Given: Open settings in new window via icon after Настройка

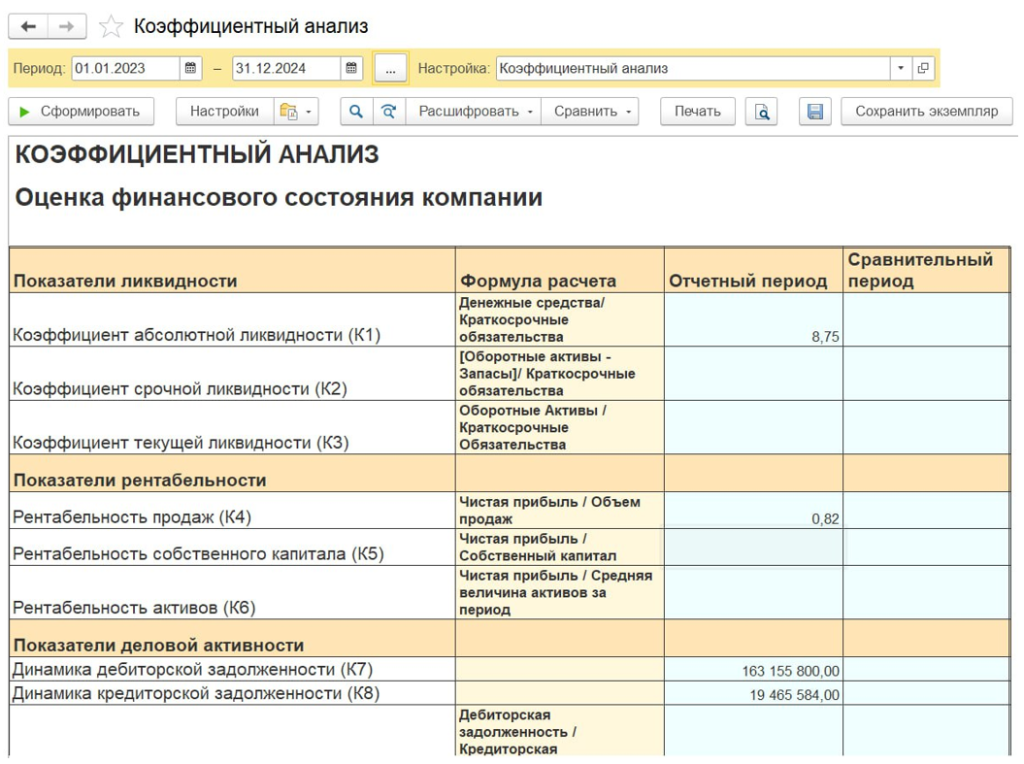Looking at the screenshot, I should coord(924,68).
